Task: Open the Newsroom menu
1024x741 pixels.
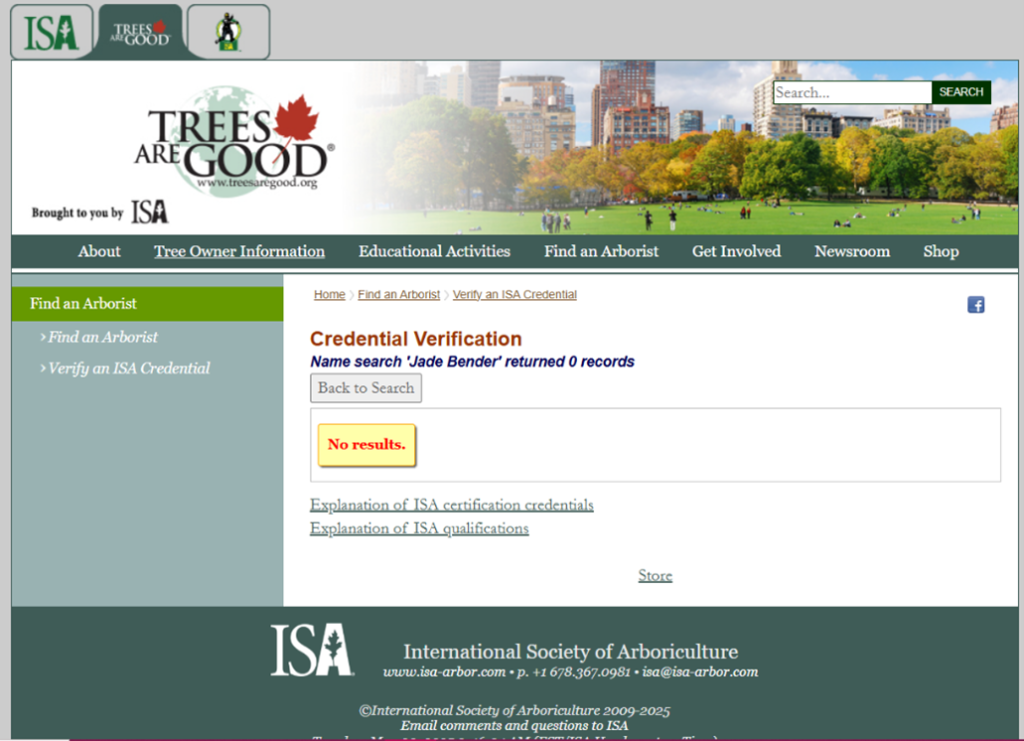Action: click(852, 251)
